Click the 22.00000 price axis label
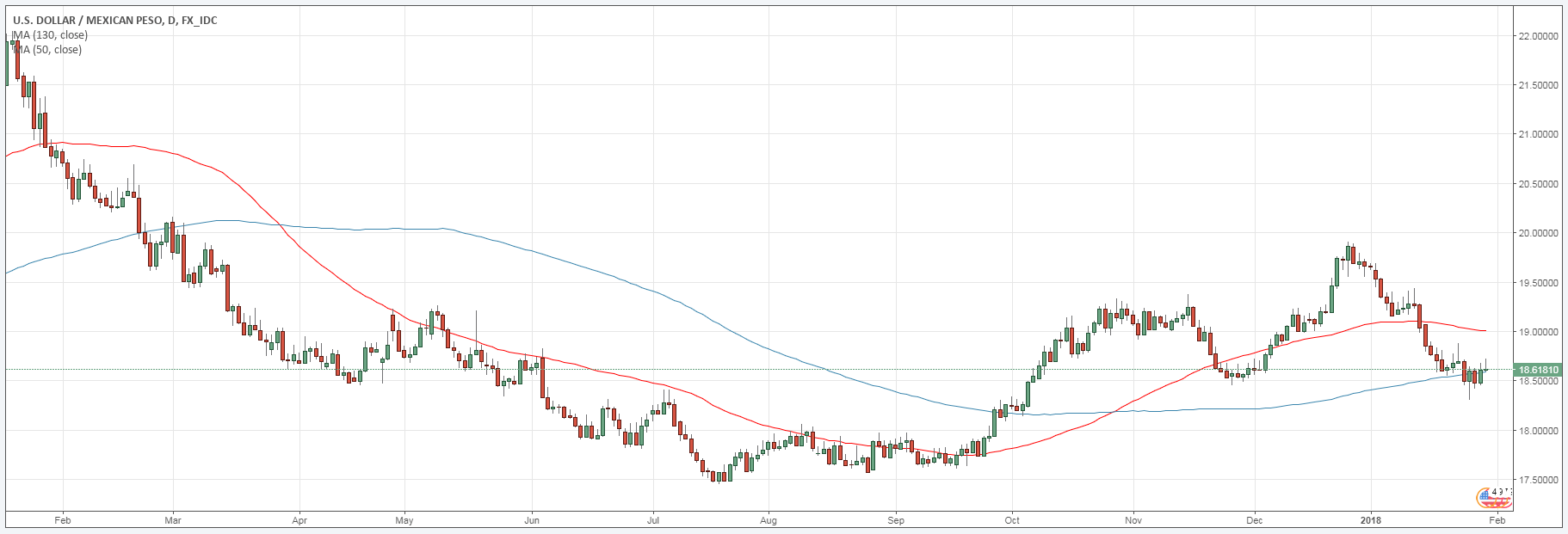 [x=1539, y=36]
